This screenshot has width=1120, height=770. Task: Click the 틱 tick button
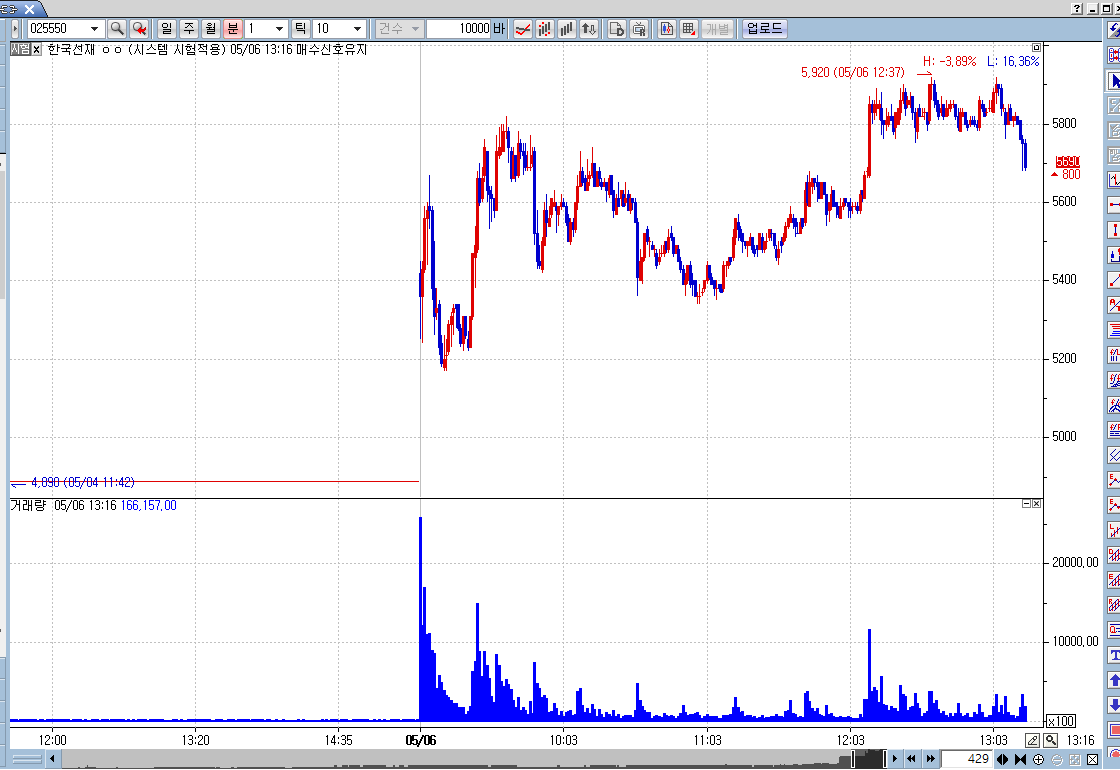300,29
